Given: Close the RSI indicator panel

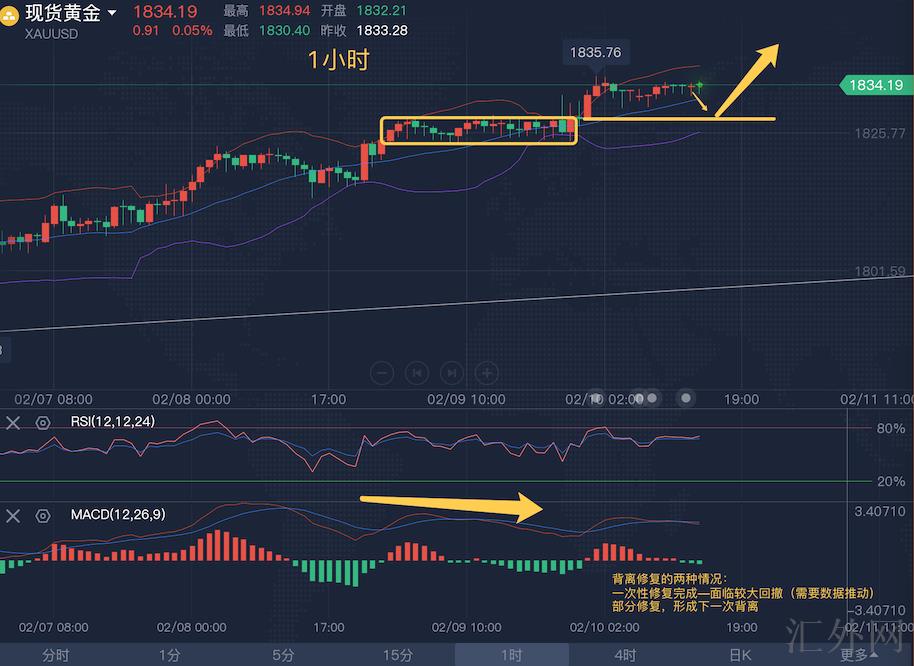Looking at the screenshot, I should 13,422.
